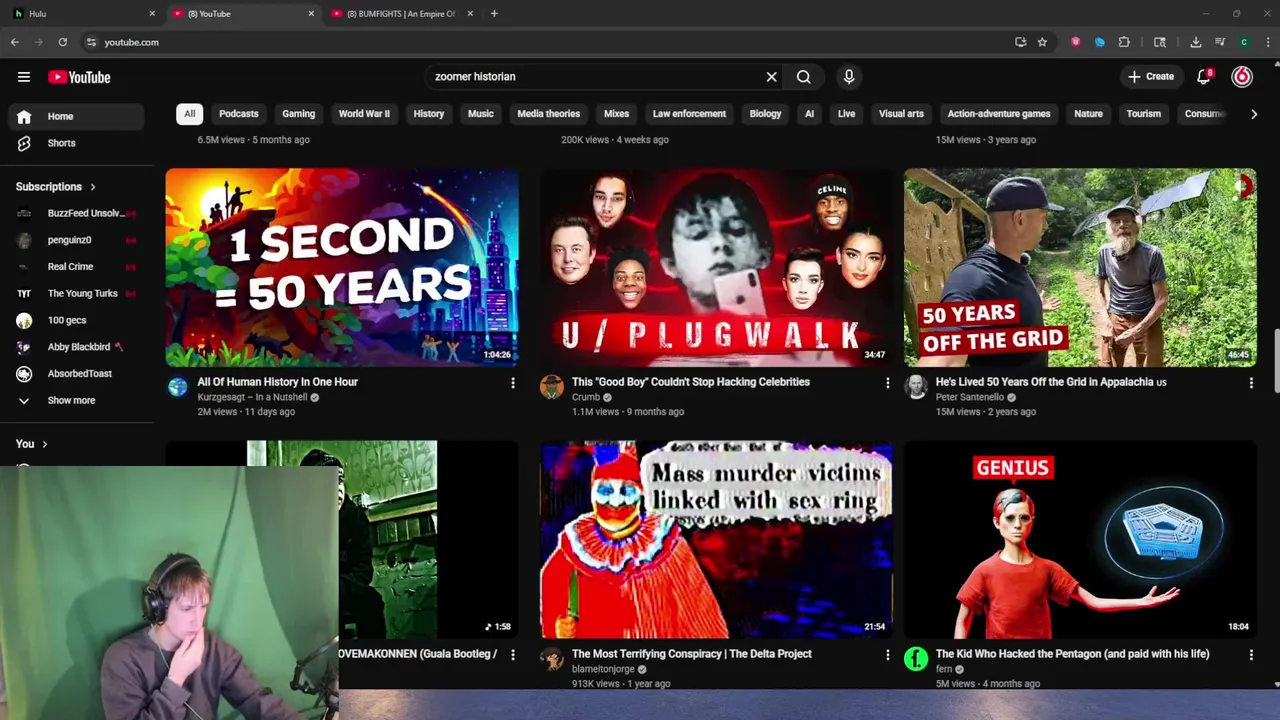Open Real Crime subscription

point(76,267)
